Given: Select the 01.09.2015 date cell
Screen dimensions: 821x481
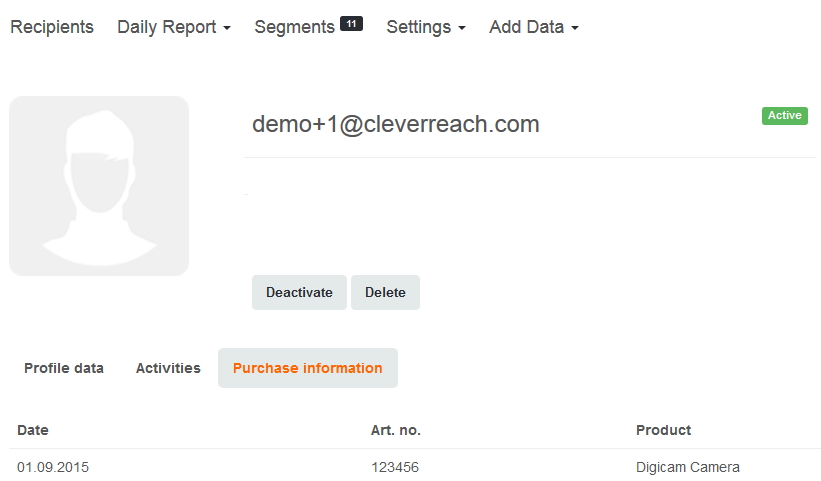Looking at the screenshot, I should 53,466.
